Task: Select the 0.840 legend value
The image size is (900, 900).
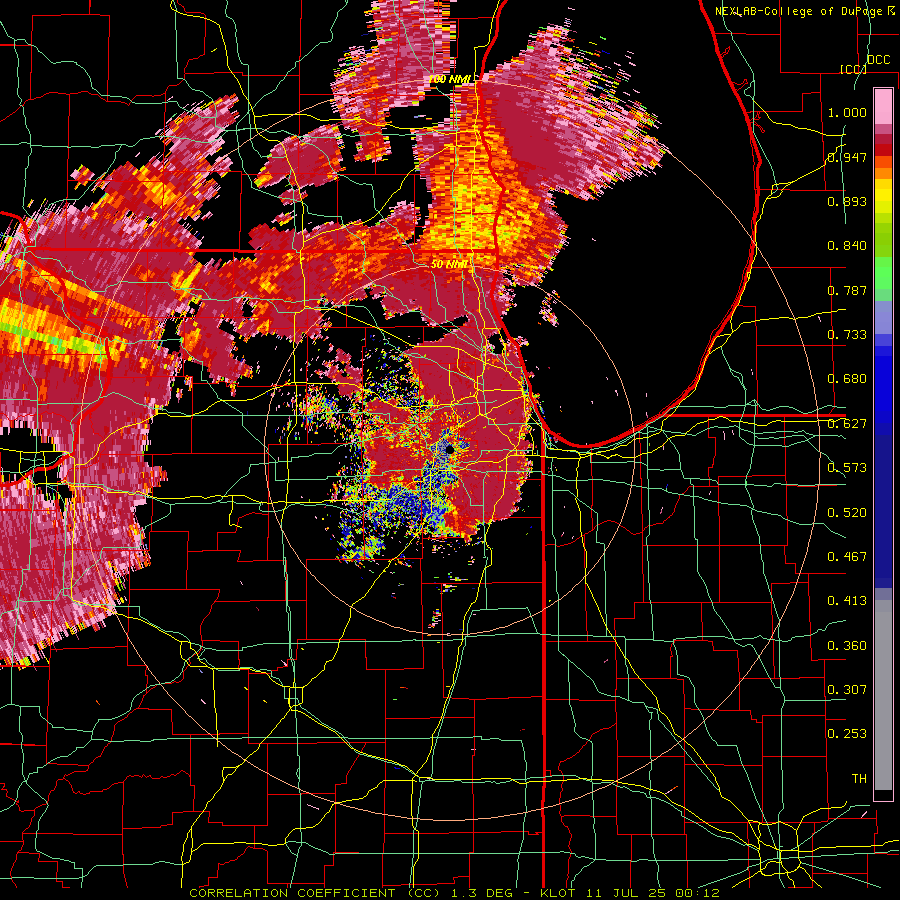Action: pyautogui.click(x=847, y=246)
